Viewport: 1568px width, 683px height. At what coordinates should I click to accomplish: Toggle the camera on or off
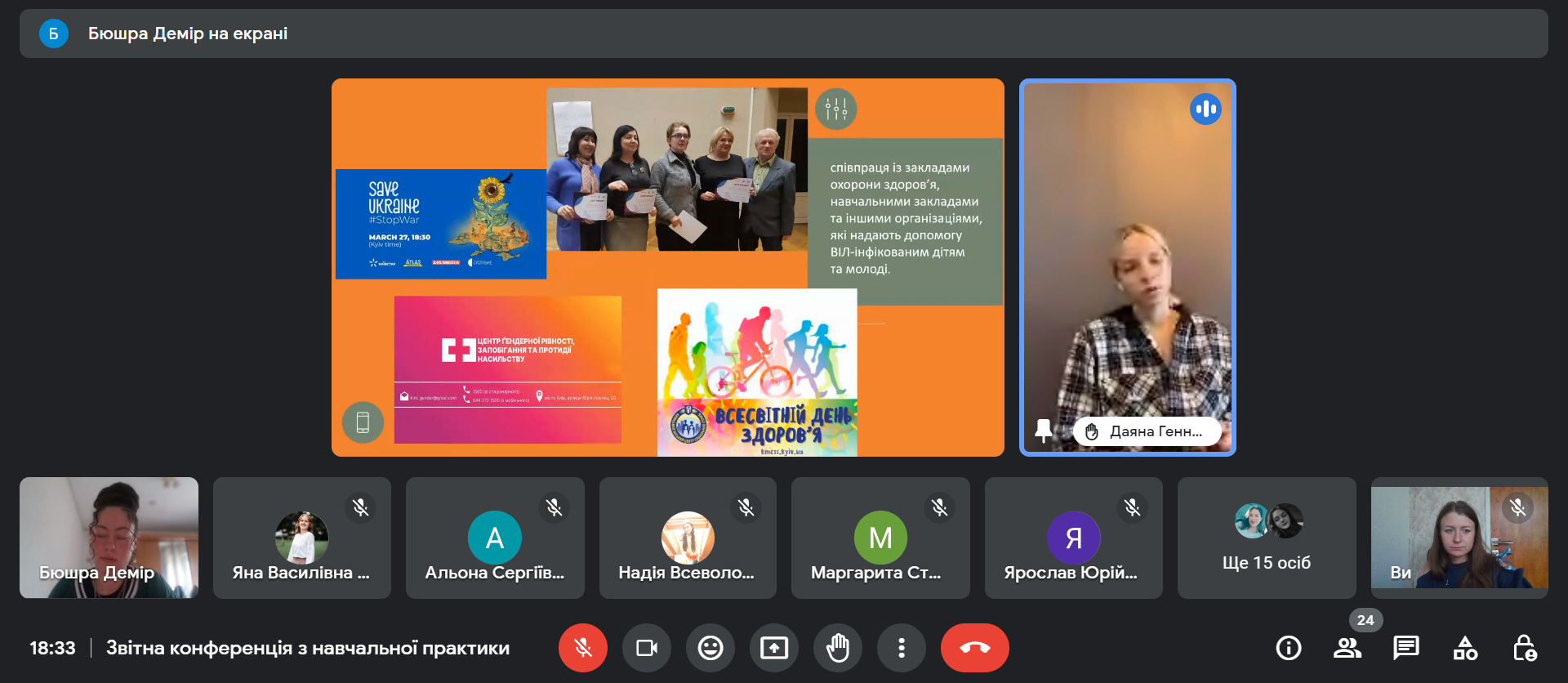646,648
